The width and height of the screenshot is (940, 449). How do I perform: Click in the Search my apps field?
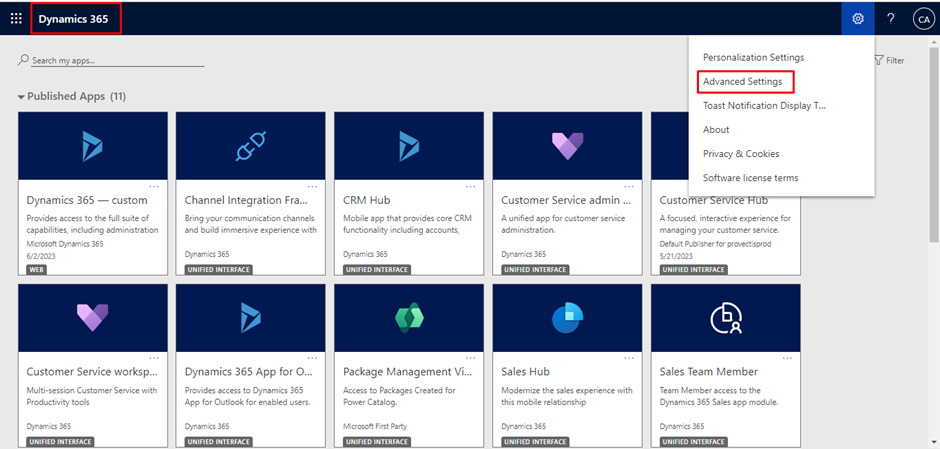tap(118, 61)
